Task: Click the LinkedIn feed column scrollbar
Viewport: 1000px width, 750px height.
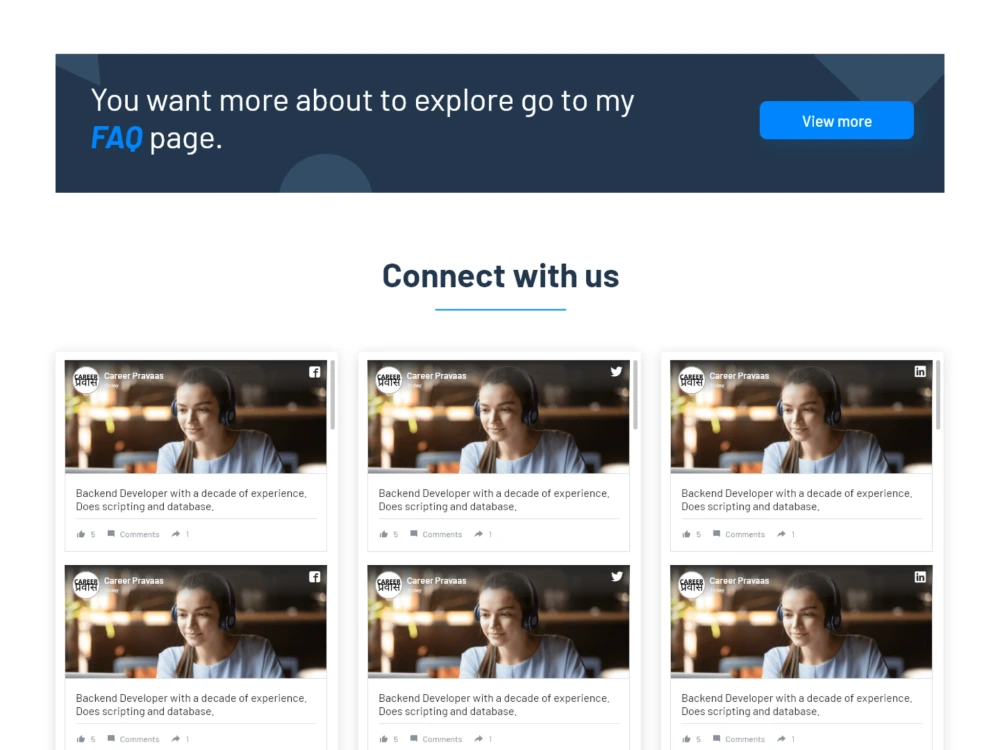Action: click(938, 395)
